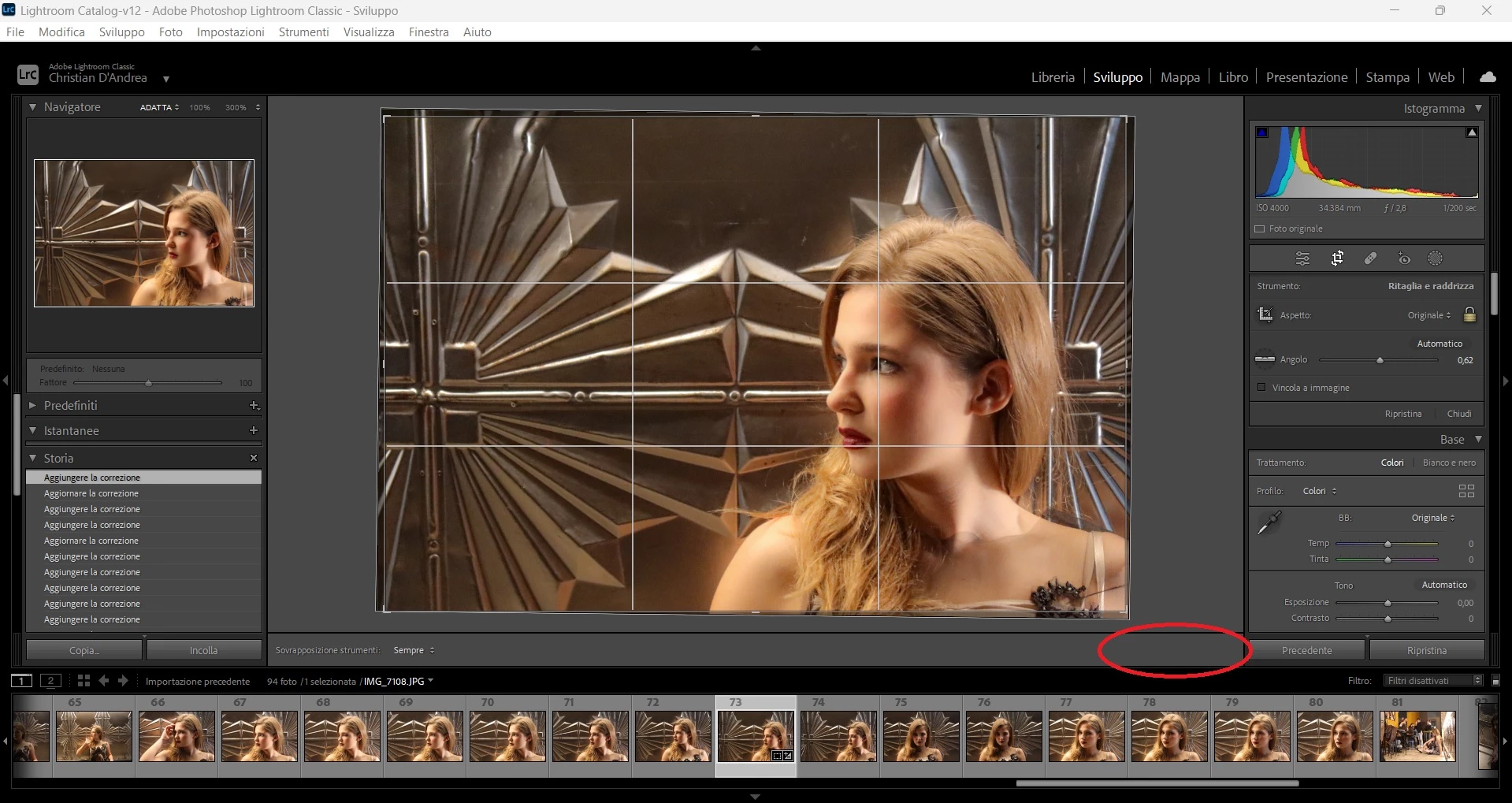Switch to the Mappa module
Screen dimensions: 1512x803
1180,77
